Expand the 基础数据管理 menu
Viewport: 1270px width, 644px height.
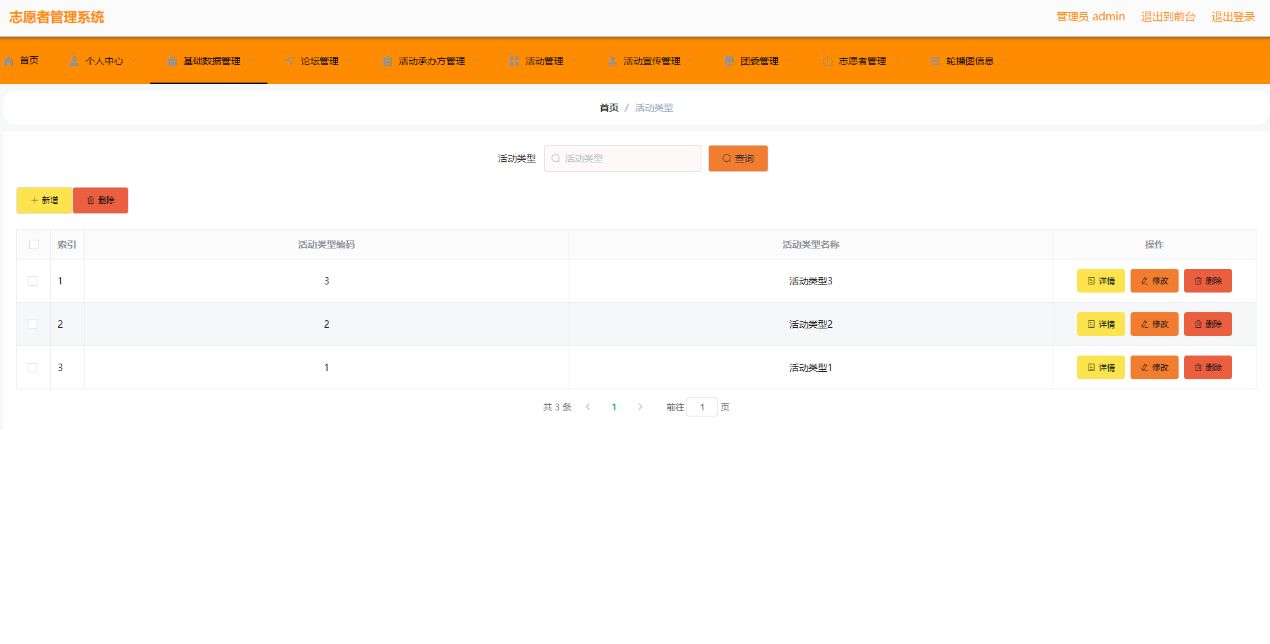[208, 61]
